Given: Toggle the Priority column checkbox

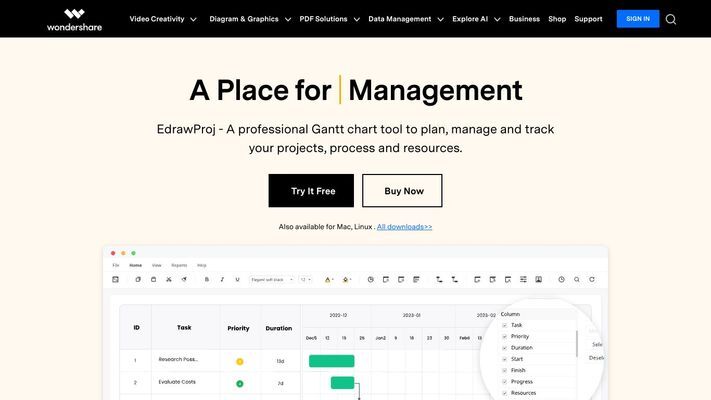Looking at the screenshot, I should click(x=504, y=337).
